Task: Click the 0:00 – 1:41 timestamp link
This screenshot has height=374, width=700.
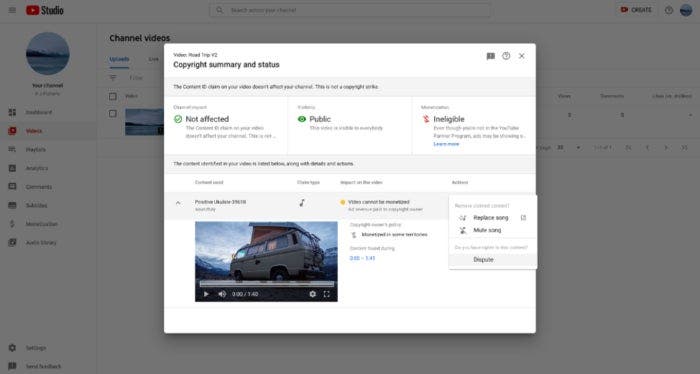Action: click(x=362, y=258)
